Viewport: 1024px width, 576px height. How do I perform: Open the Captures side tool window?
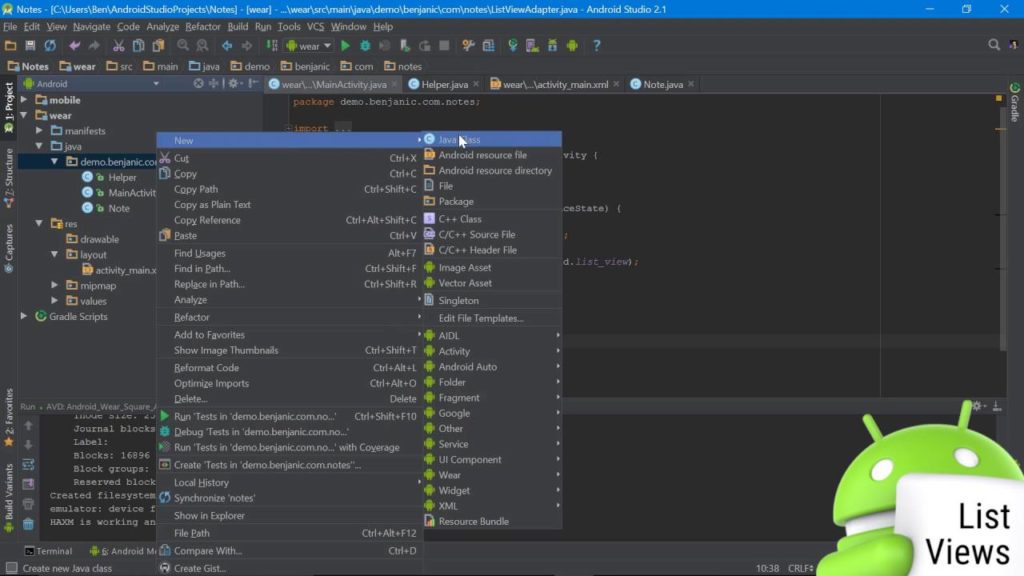point(8,248)
